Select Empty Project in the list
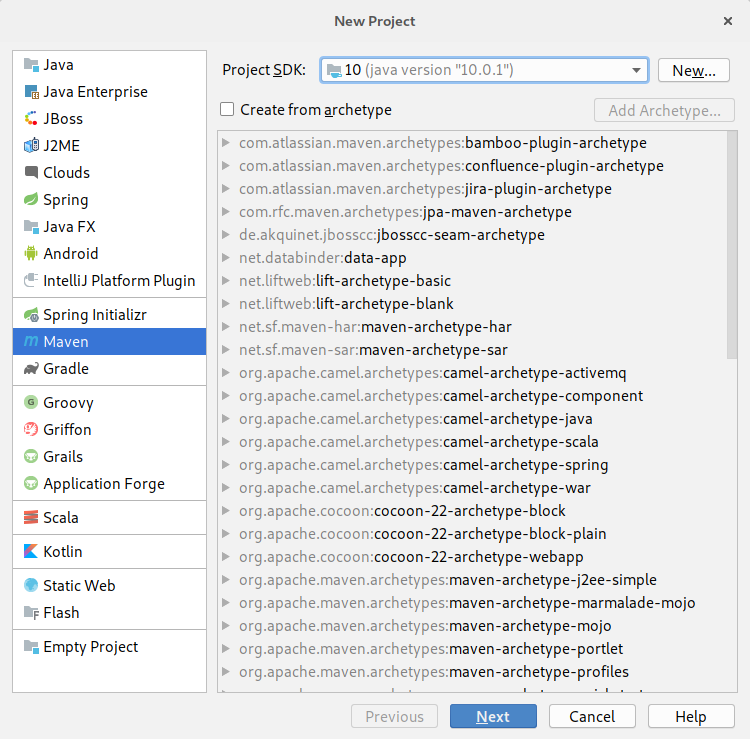This screenshot has width=750, height=739. coord(90,647)
